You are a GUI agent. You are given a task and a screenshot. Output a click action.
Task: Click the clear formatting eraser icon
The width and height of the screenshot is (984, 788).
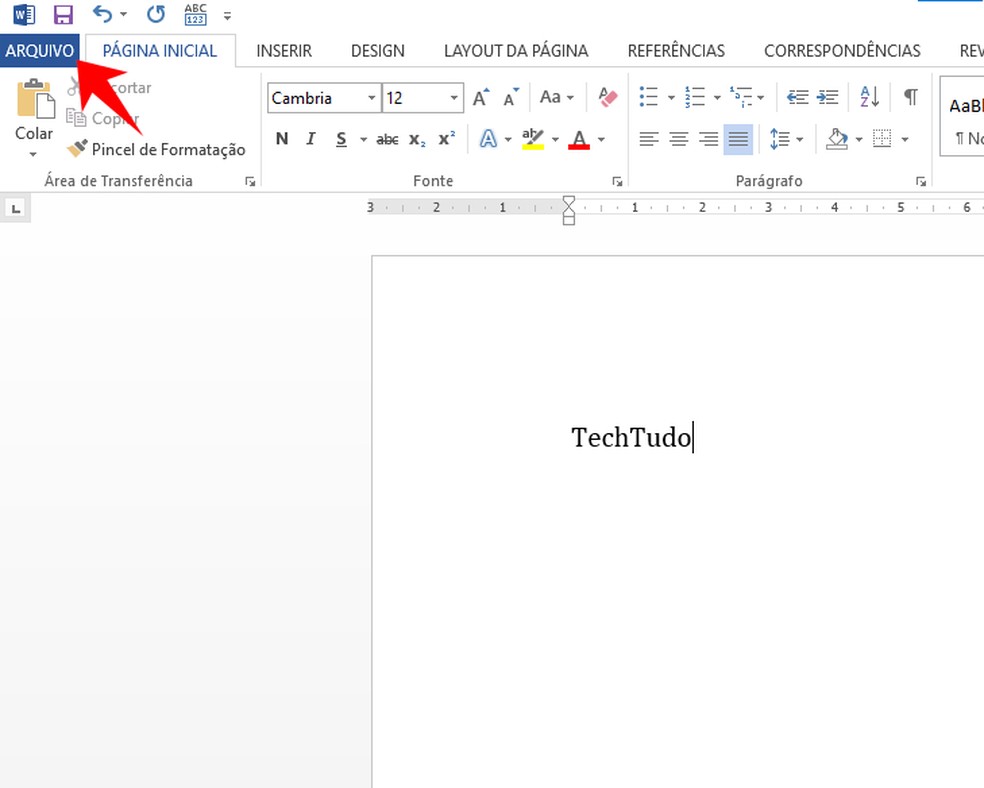pos(607,97)
